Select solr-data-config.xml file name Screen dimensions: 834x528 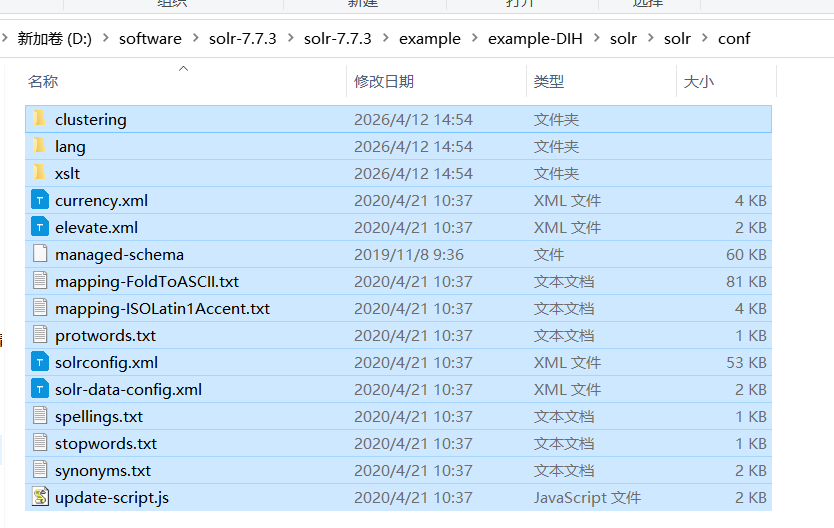coord(128,390)
